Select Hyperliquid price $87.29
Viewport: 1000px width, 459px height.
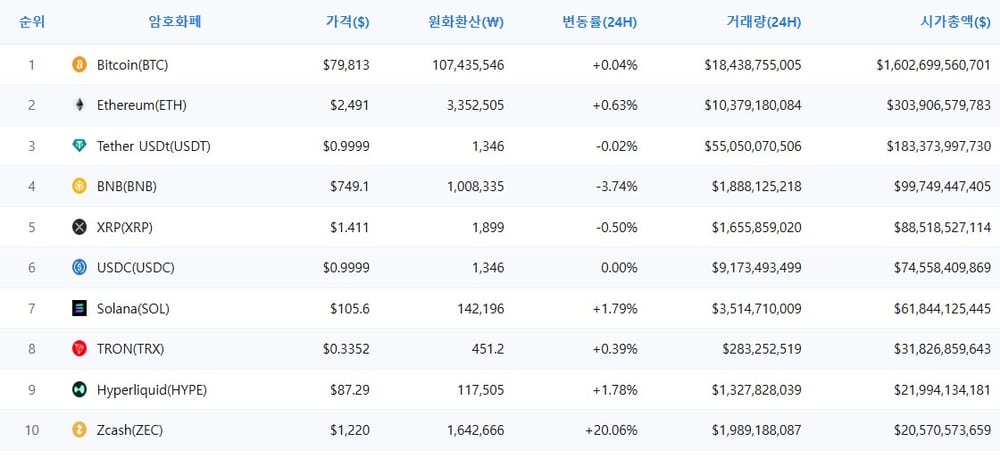(x=349, y=390)
